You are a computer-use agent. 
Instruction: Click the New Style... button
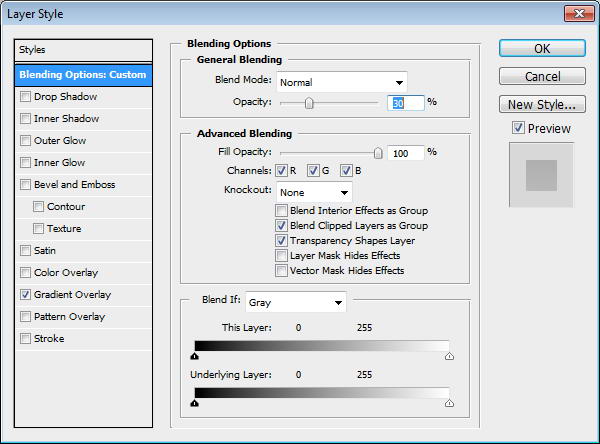[542, 104]
